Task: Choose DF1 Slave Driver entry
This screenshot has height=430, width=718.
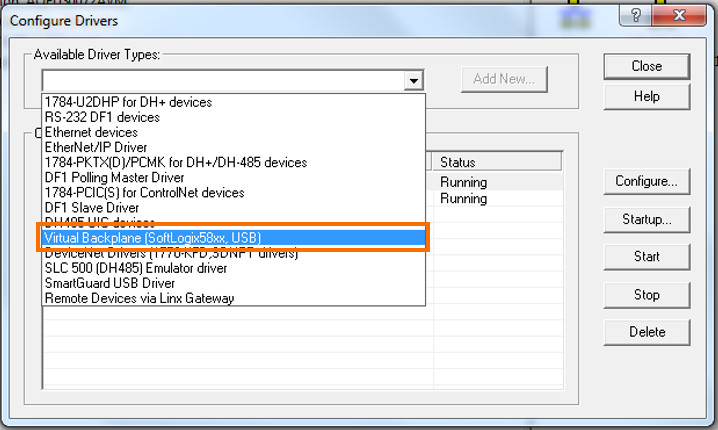Action: 234,208
